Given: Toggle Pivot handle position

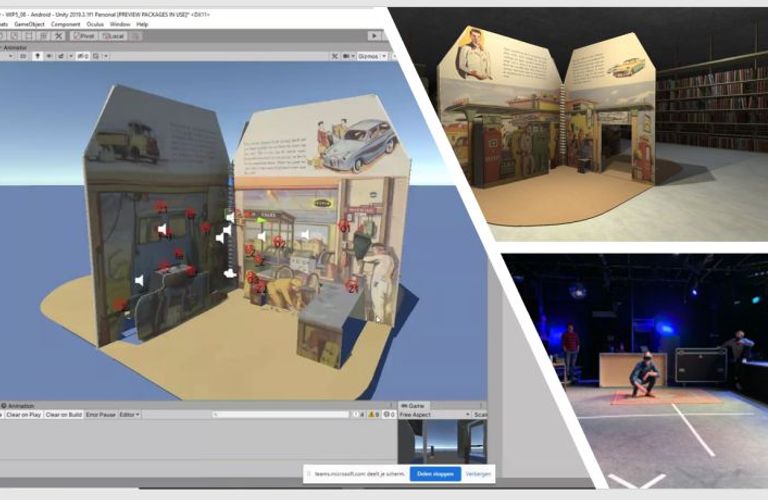Looking at the screenshot, I should click(84, 36).
